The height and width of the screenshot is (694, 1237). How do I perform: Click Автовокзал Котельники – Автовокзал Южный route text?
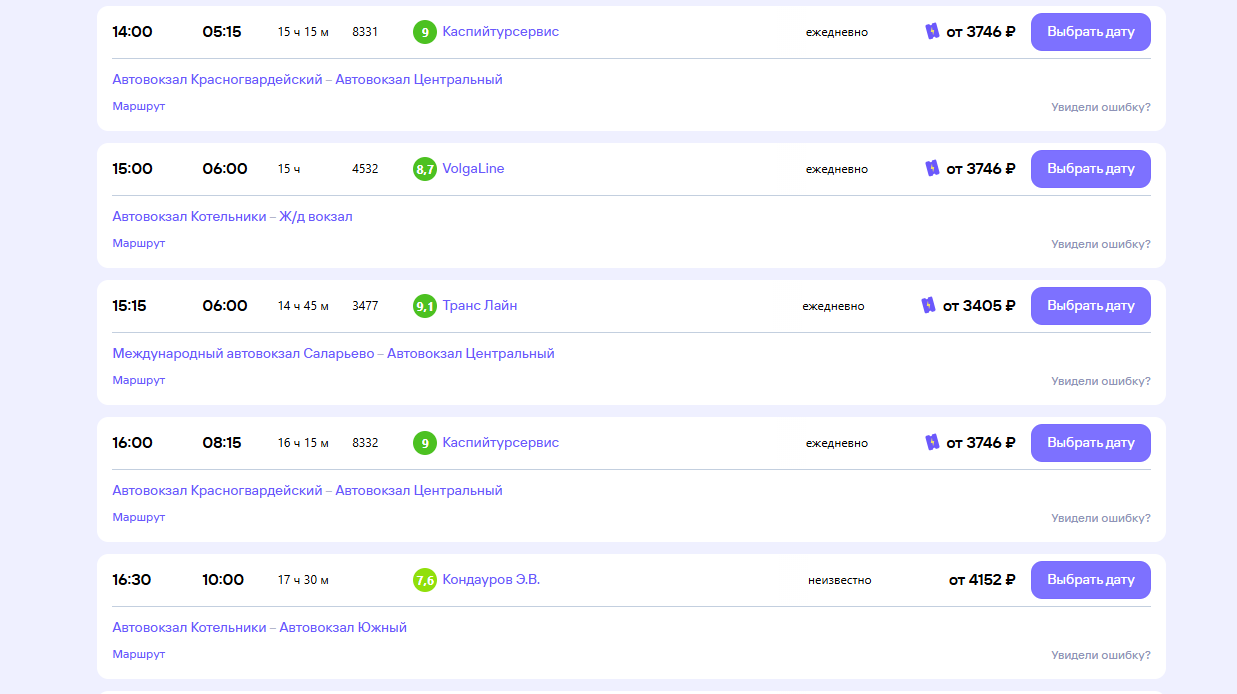[260, 628]
